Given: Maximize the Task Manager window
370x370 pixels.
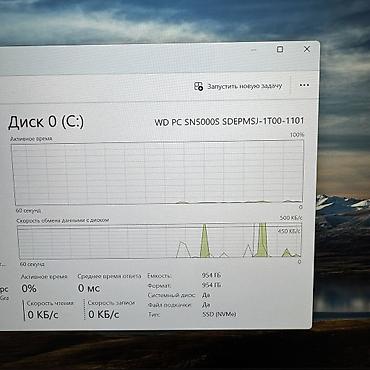Looking at the screenshot, I should pos(280,49).
